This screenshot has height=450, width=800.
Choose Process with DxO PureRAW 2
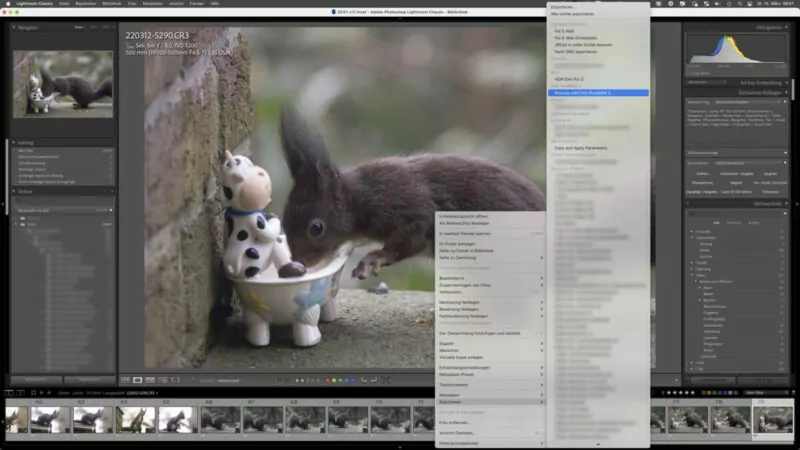tap(598, 93)
